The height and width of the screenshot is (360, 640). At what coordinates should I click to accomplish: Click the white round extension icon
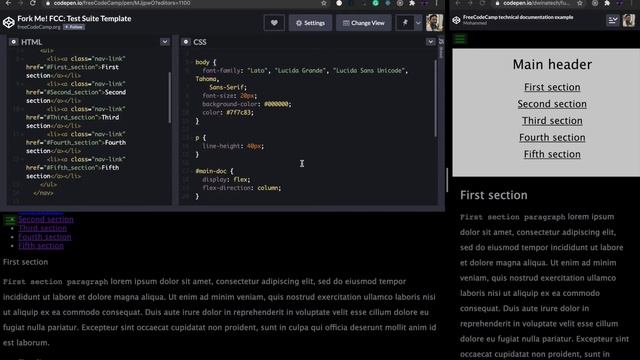point(339,3)
